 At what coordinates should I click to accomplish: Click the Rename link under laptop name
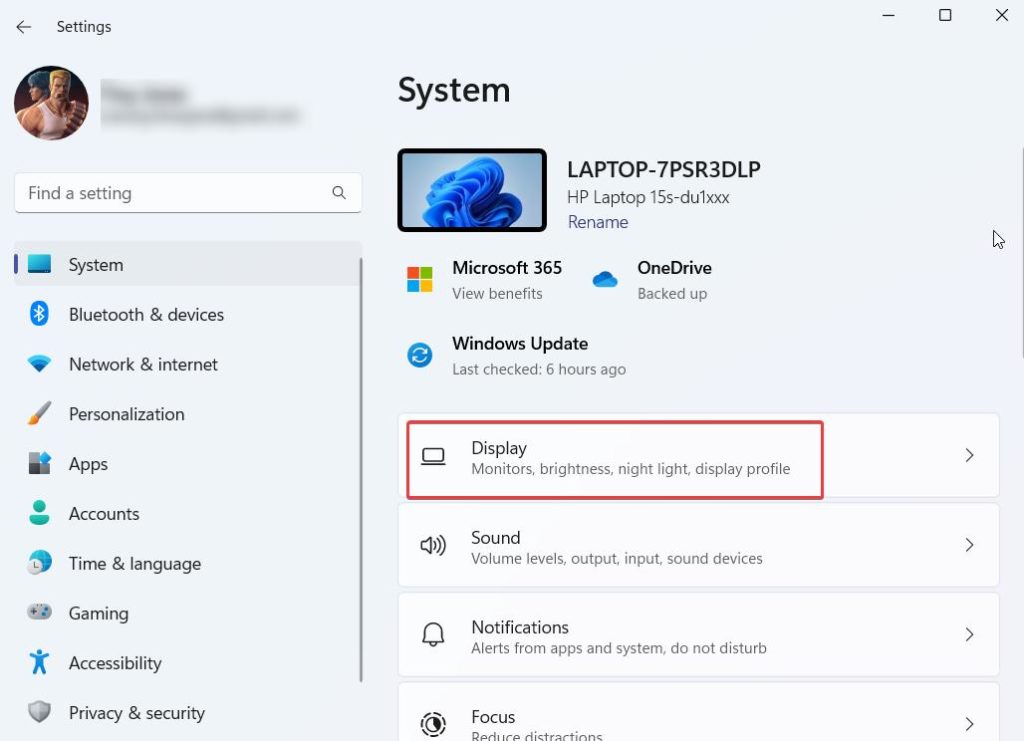click(598, 223)
